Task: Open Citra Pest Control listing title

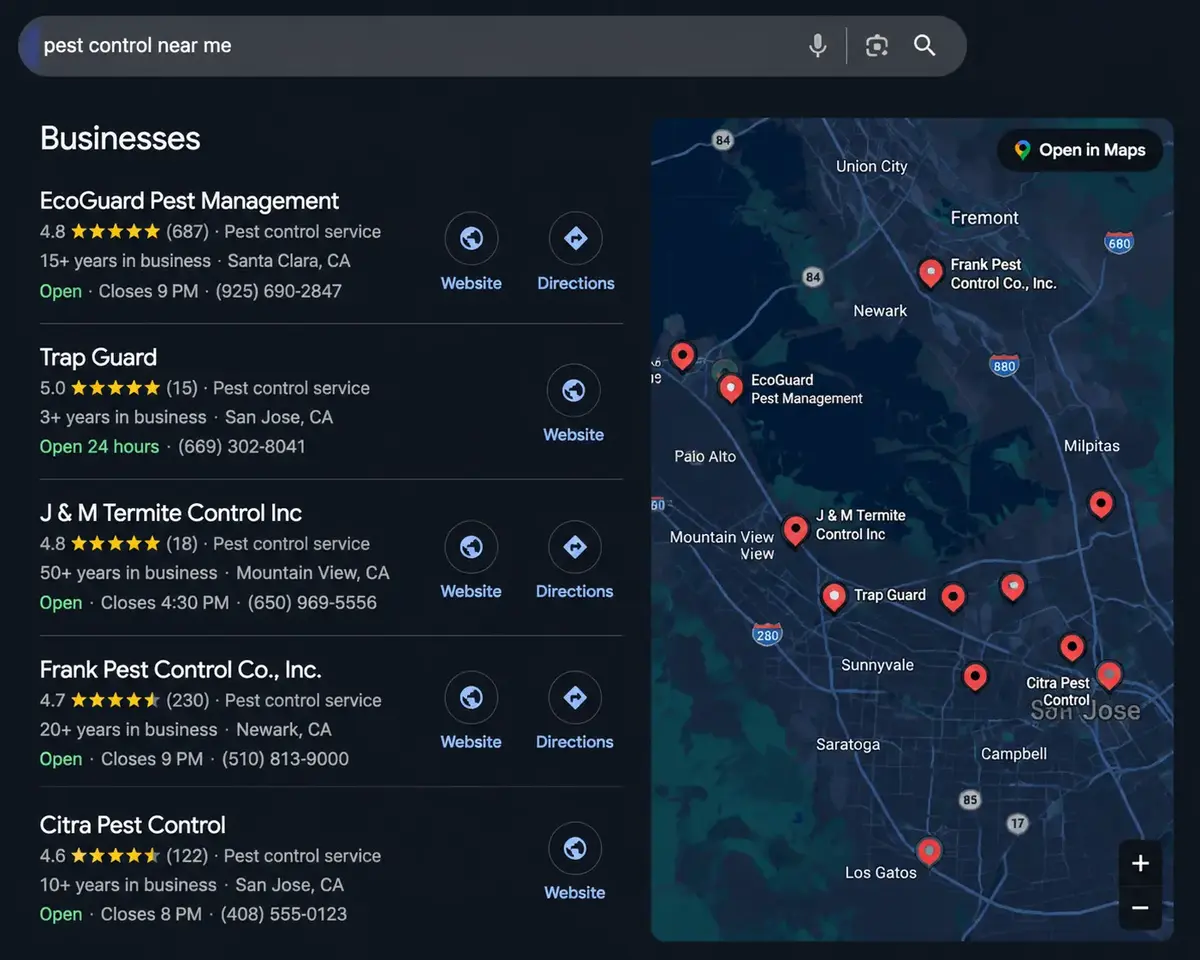Action: coord(132,825)
